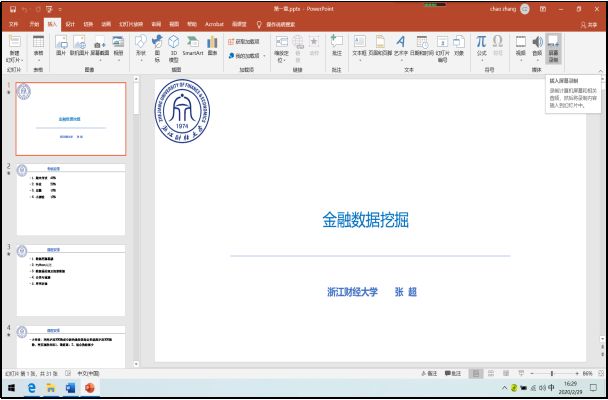Click the Equation (公式) pi icon

click(481, 45)
